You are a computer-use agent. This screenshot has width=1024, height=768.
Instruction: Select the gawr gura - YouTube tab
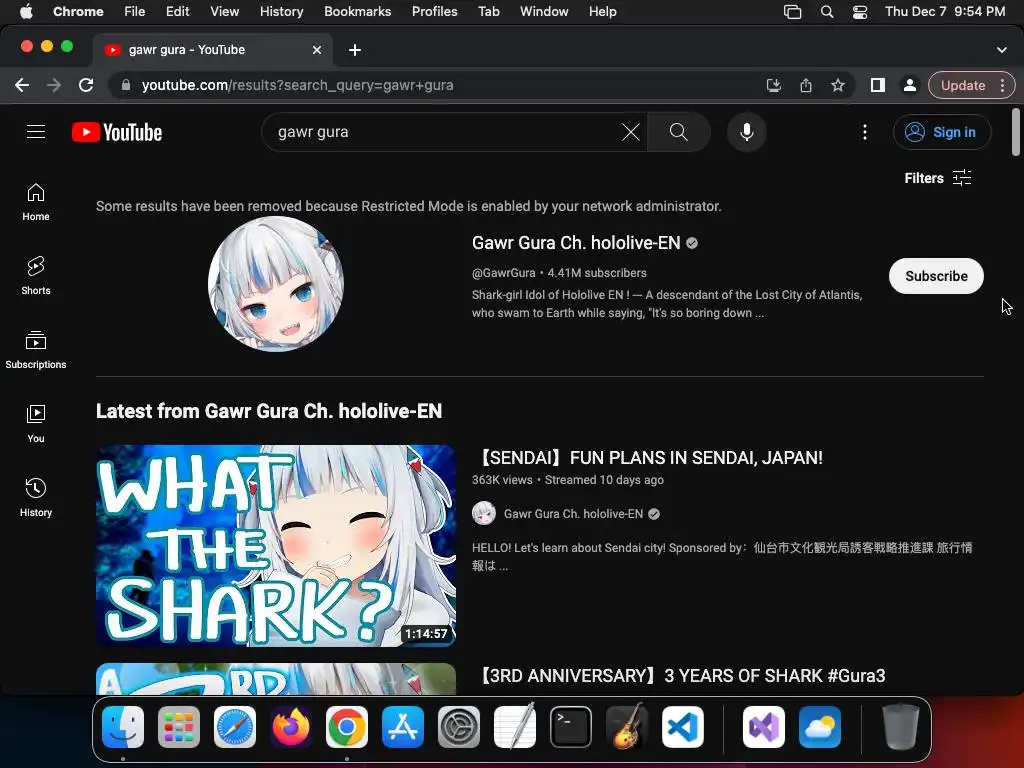213,50
